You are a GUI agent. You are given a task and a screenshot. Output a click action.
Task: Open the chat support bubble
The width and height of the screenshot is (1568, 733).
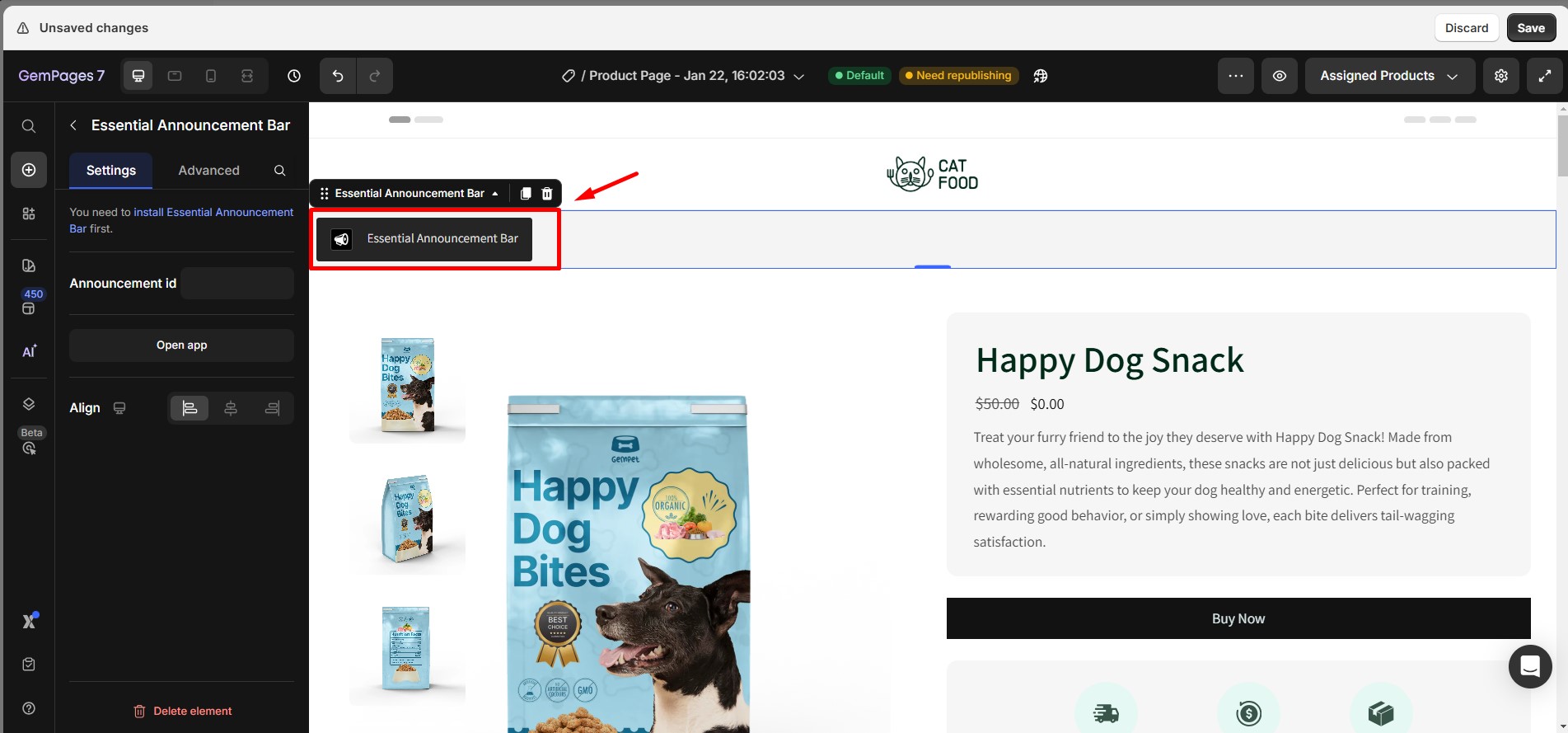coord(1530,666)
